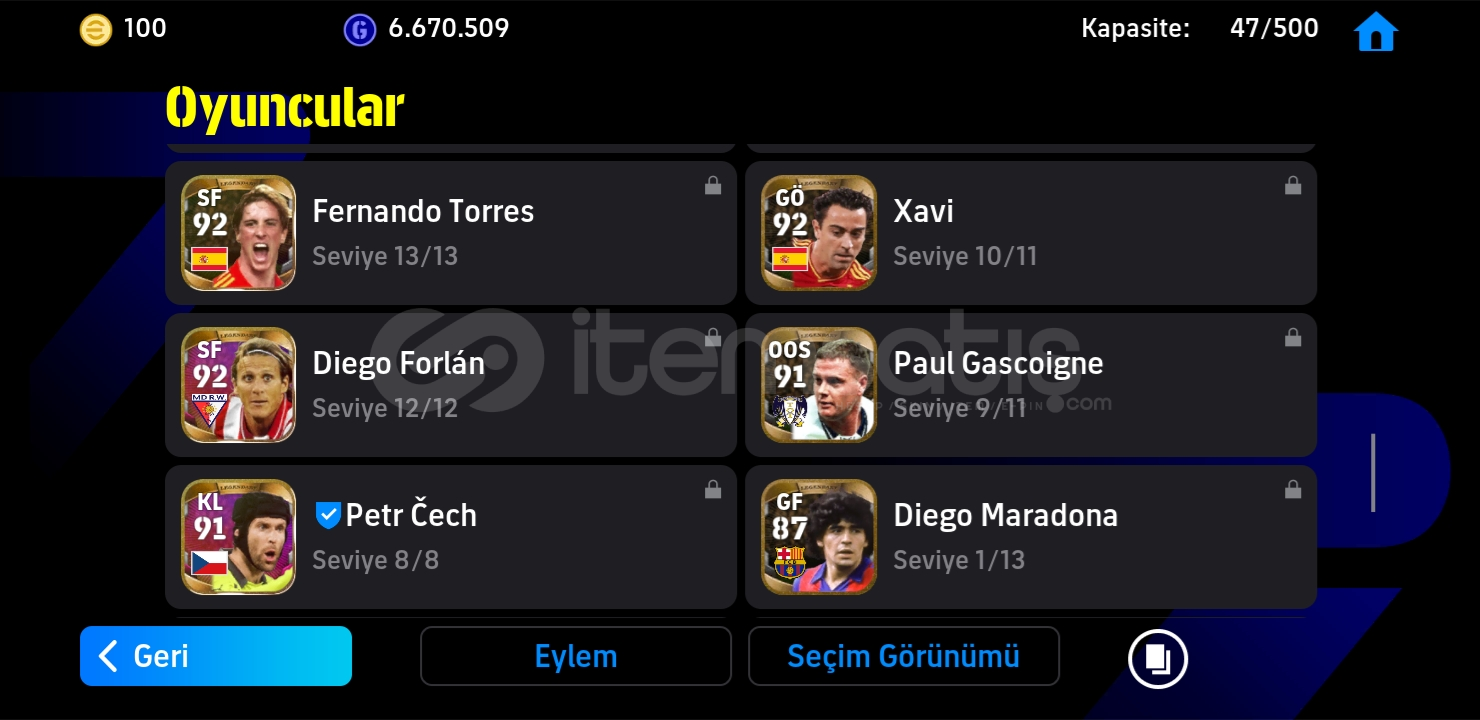The height and width of the screenshot is (720, 1480).
Task: Tap the gold eFootball coin icon
Action: point(96,30)
